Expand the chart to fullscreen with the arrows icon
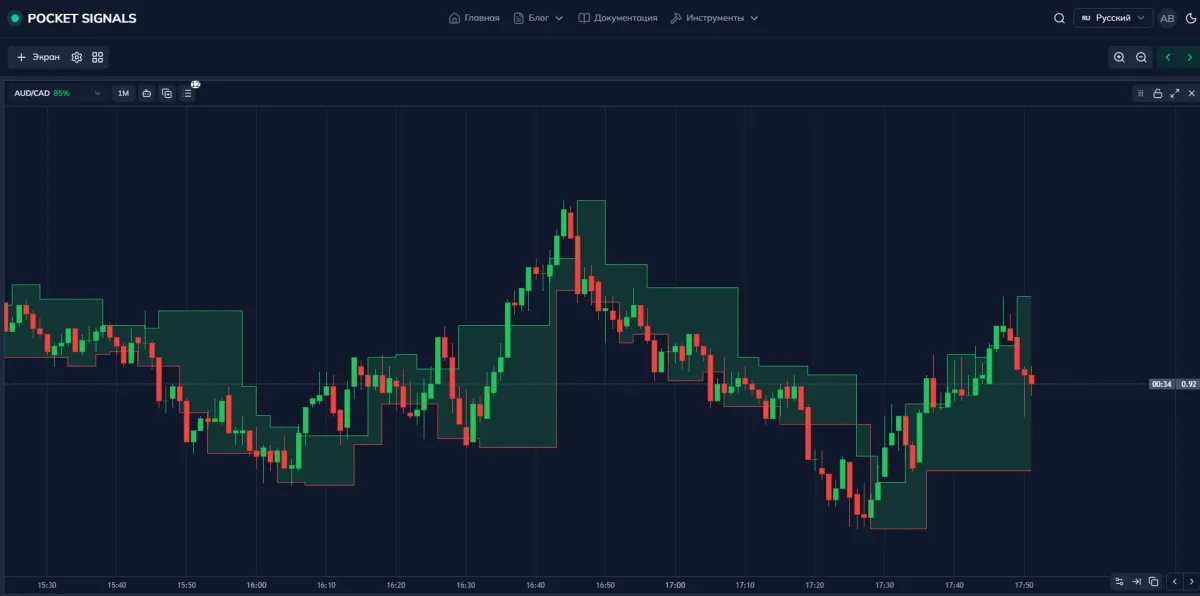This screenshot has height=596, width=1200. pos(1172,93)
